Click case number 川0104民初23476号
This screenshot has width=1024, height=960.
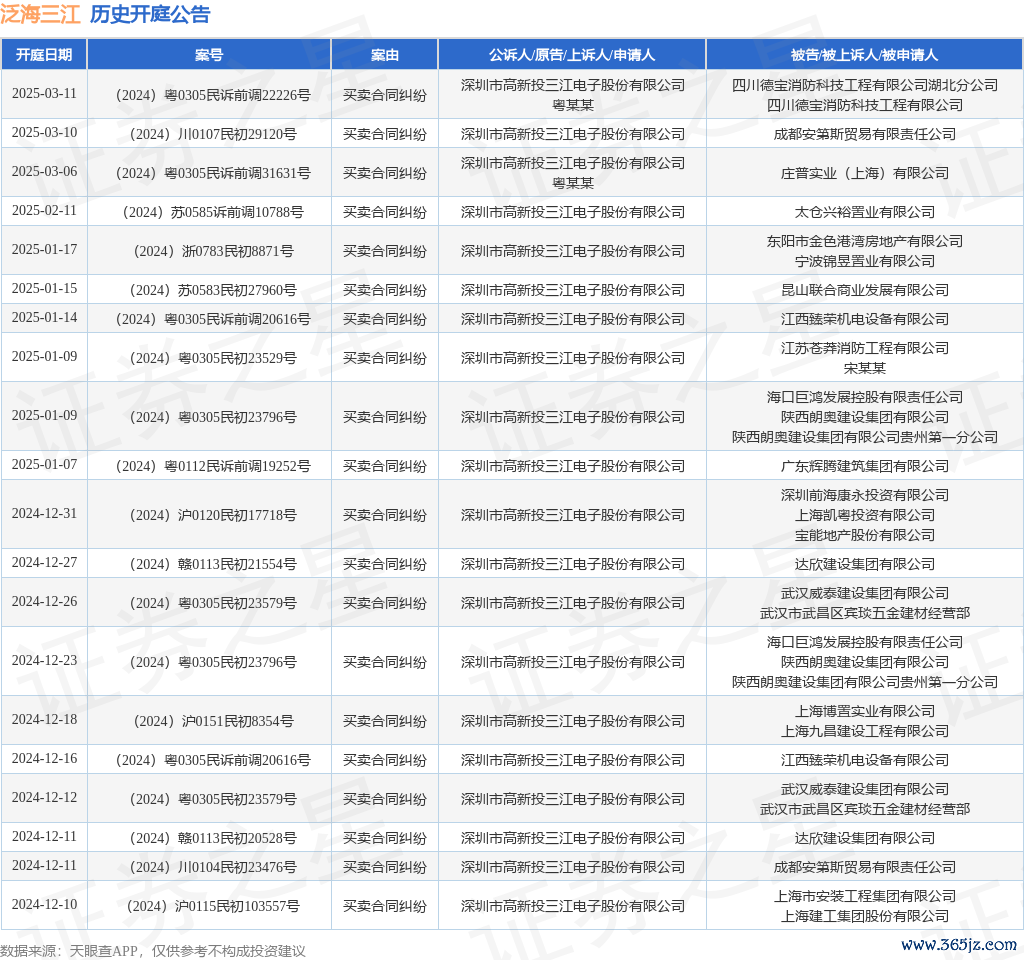click(x=213, y=867)
